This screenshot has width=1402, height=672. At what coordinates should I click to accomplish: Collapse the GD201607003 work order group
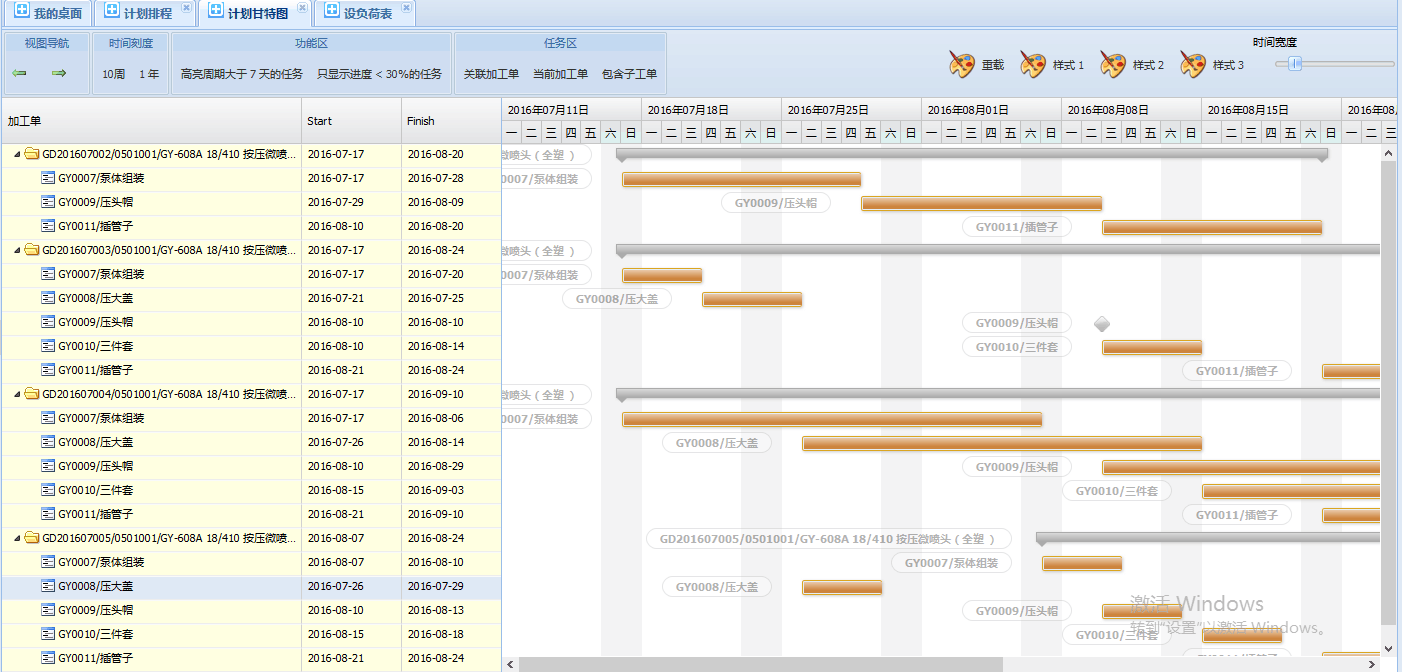(17, 250)
